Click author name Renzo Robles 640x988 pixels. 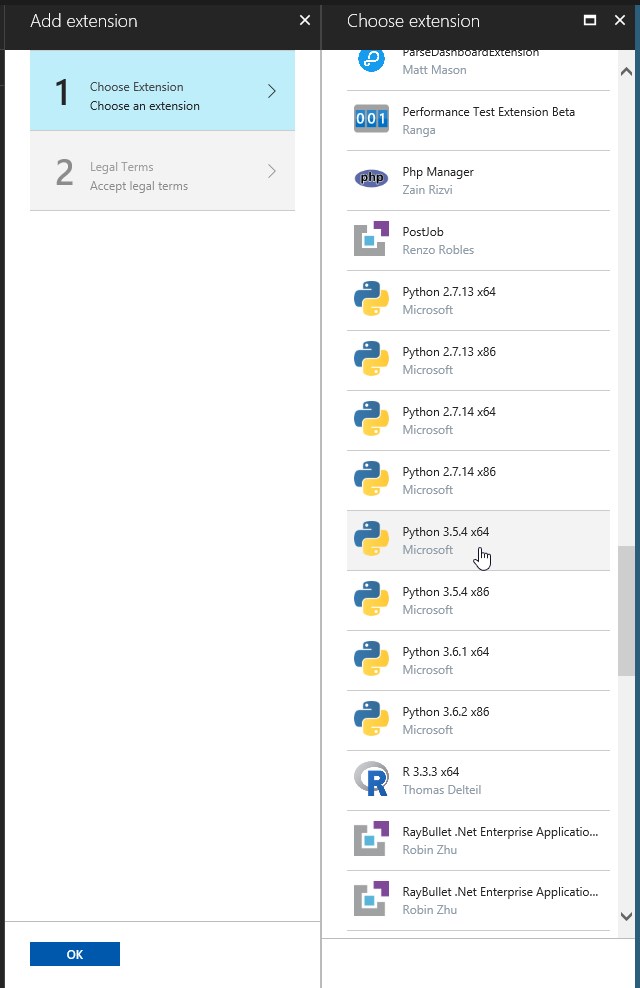[438, 250]
